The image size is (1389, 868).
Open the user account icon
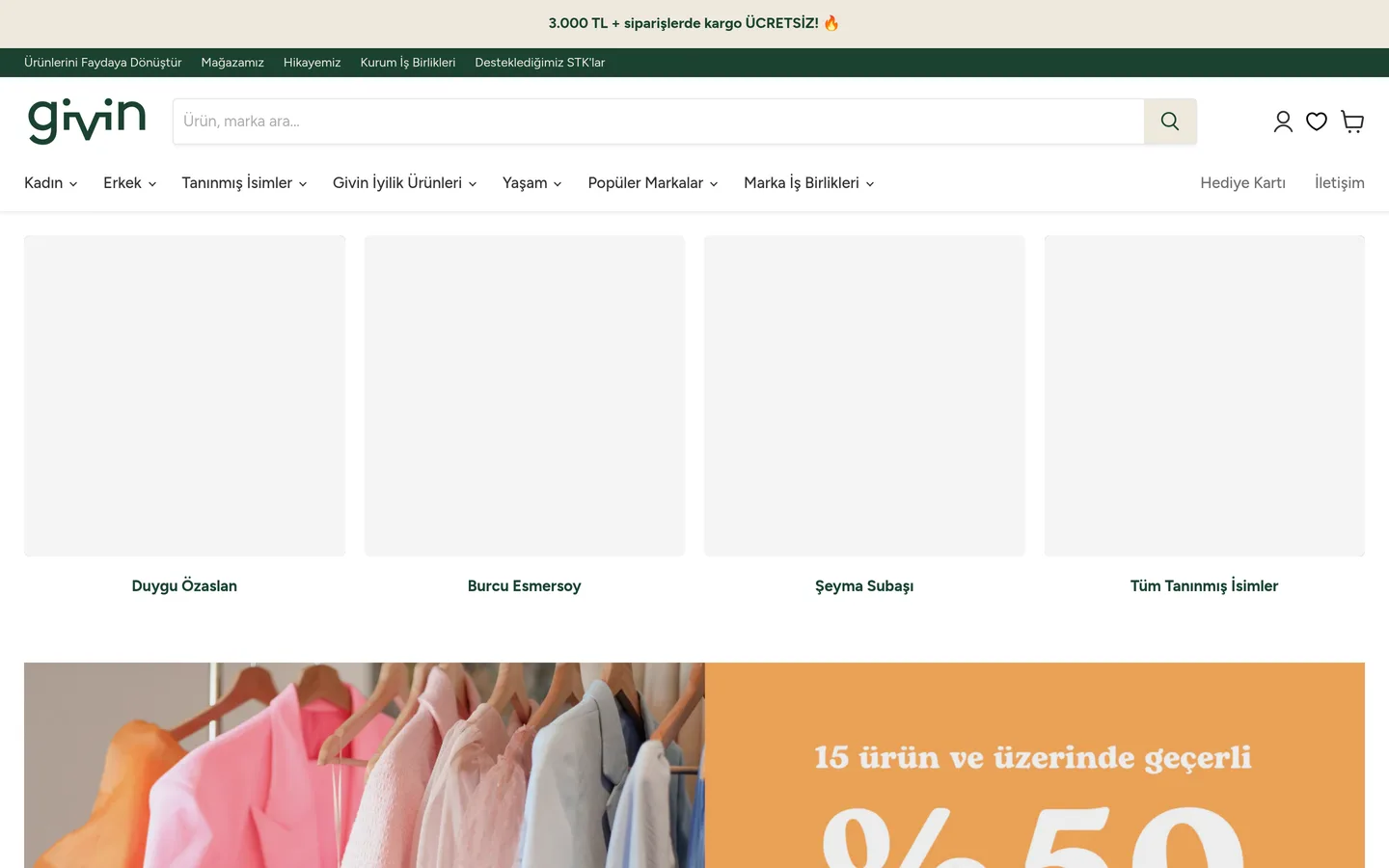coord(1283,122)
